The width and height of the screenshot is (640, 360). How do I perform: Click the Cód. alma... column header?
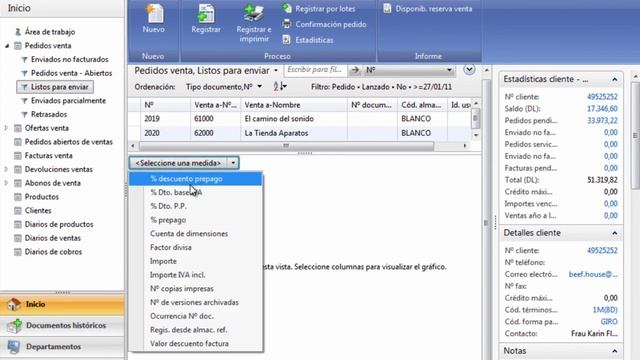click(422, 105)
